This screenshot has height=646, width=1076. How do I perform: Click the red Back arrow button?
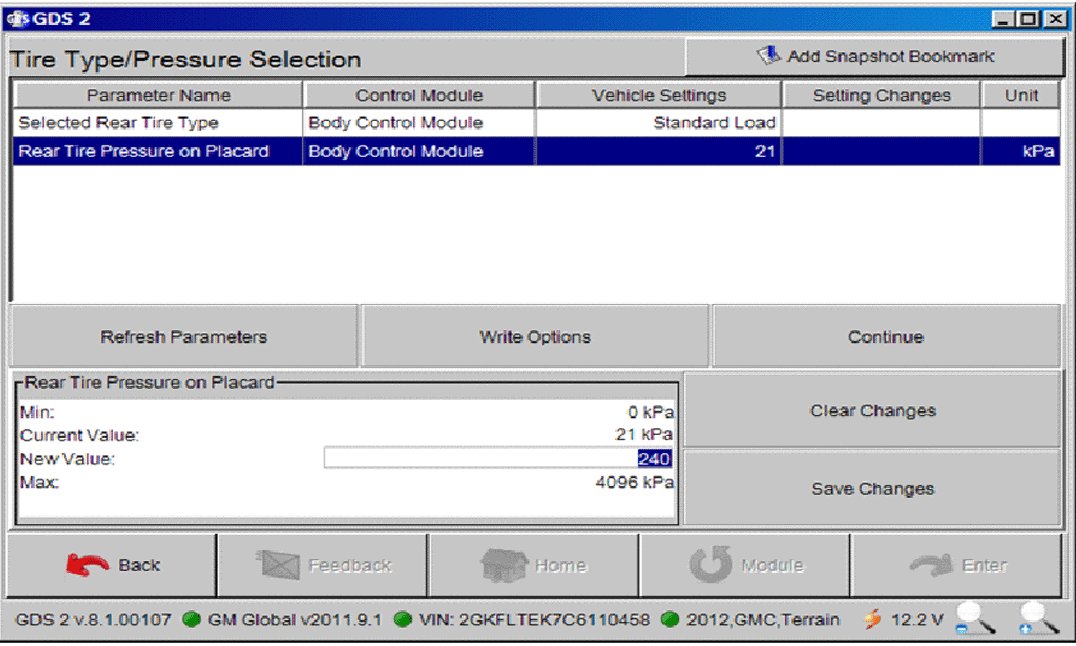[x=112, y=565]
